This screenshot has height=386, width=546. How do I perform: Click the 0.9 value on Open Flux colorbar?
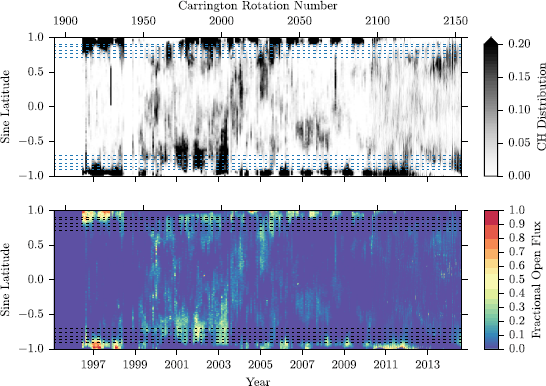click(516, 224)
